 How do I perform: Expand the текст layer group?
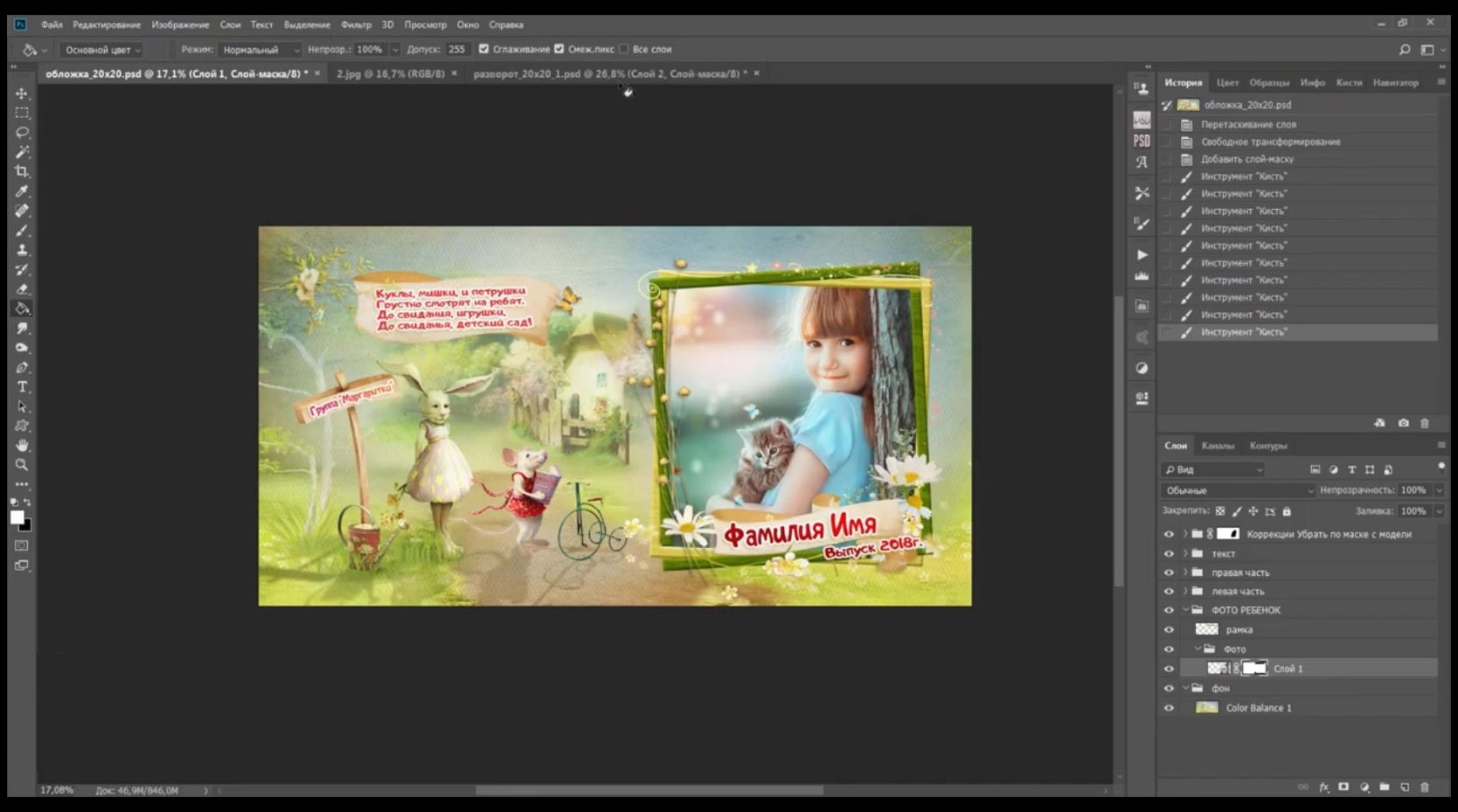pyautogui.click(x=1185, y=554)
